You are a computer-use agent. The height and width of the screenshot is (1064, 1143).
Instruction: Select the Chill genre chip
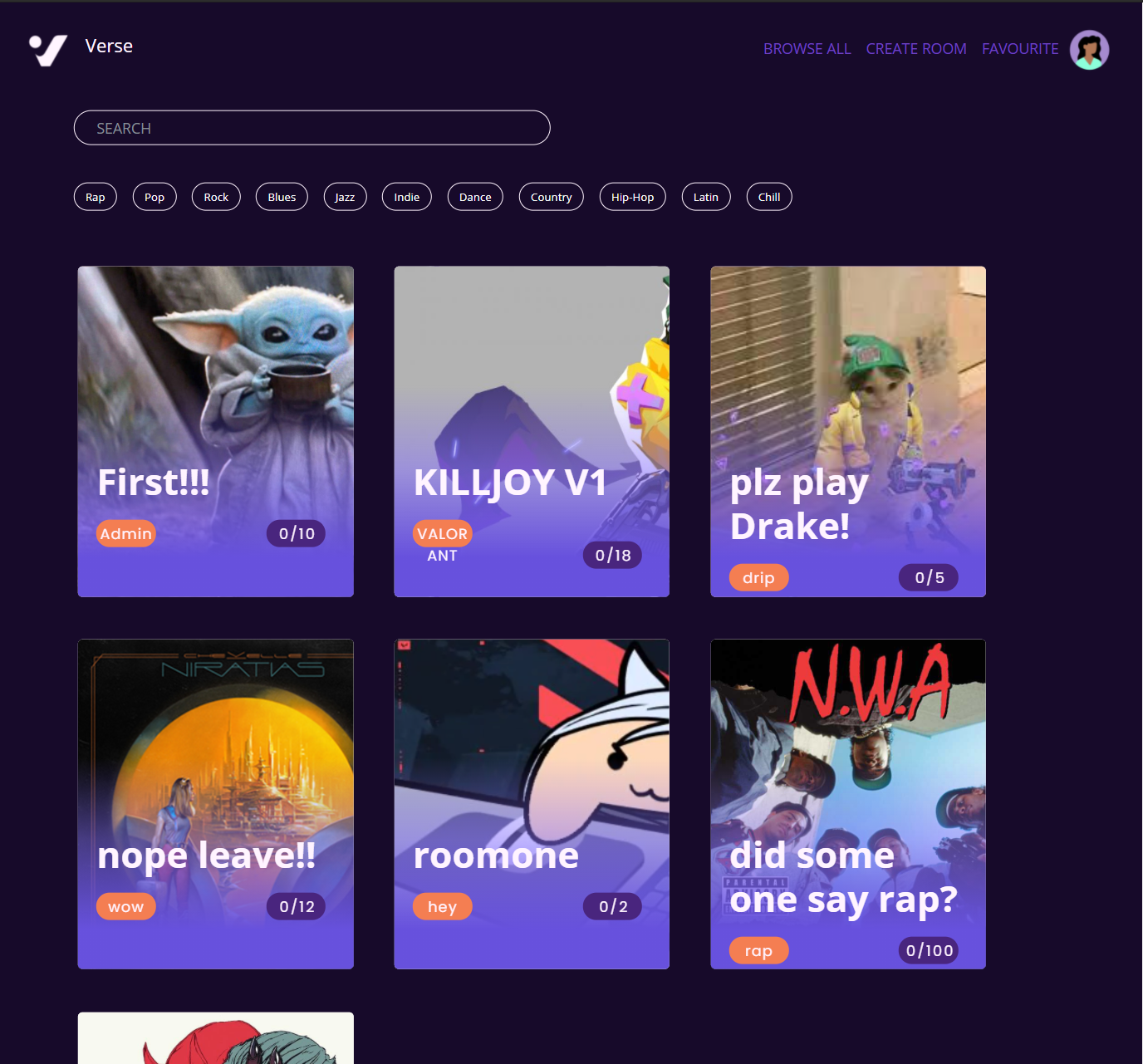[x=769, y=197]
